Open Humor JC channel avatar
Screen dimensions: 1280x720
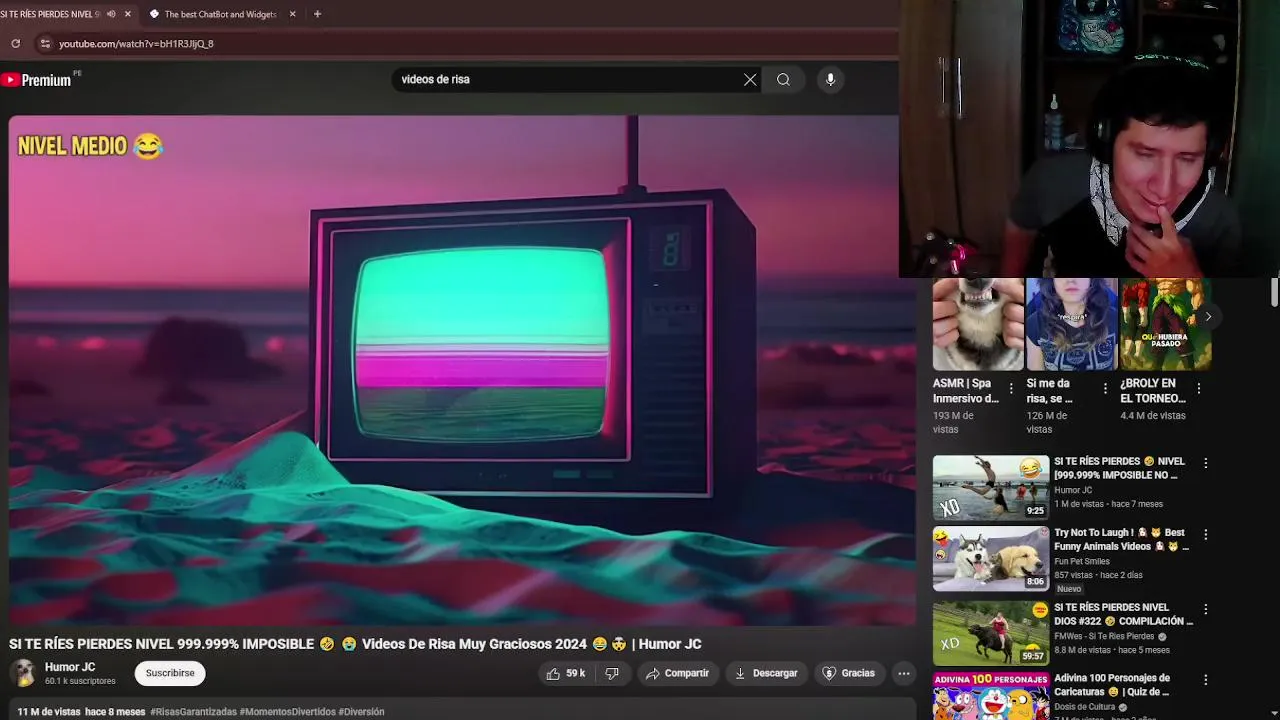click(24, 673)
